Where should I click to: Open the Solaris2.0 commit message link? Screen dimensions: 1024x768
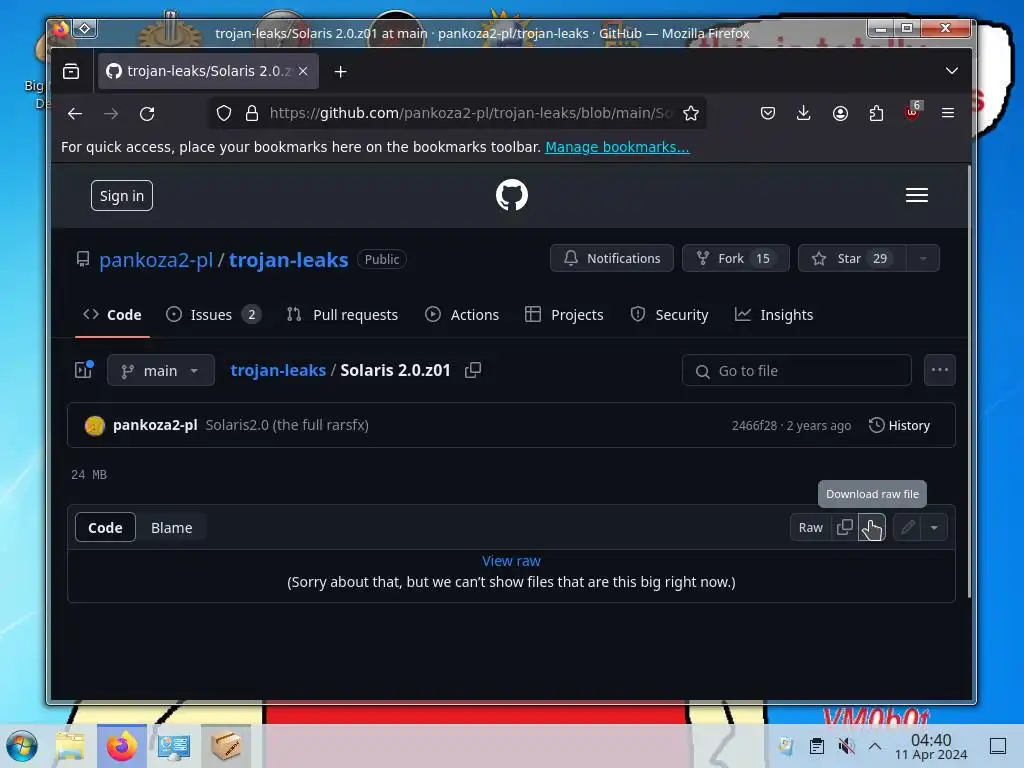(x=287, y=425)
